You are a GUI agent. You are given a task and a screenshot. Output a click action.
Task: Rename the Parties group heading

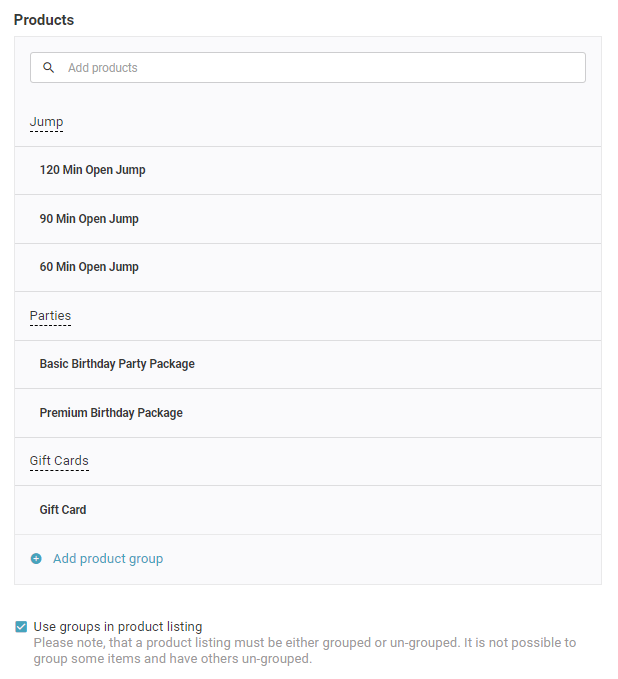pyautogui.click(x=50, y=316)
